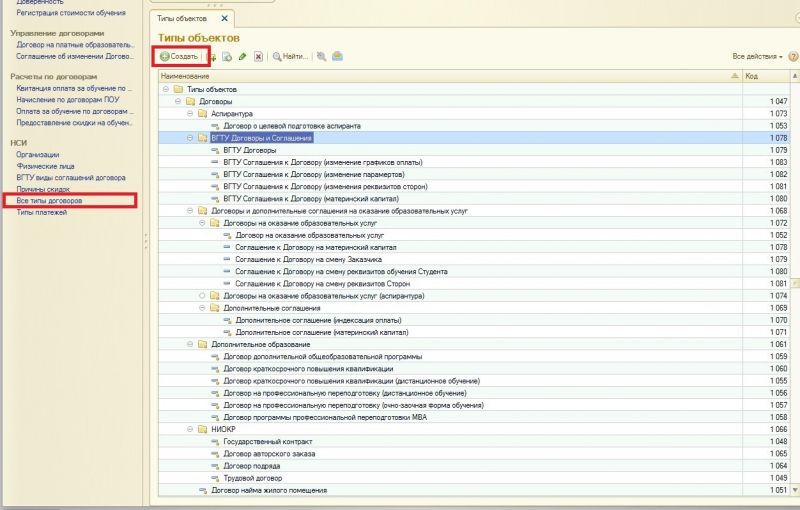Click the folder icon beside Дополнительное образование
Image resolution: width=800 pixels, height=510 pixels.
pyautogui.click(x=203, y=344)
